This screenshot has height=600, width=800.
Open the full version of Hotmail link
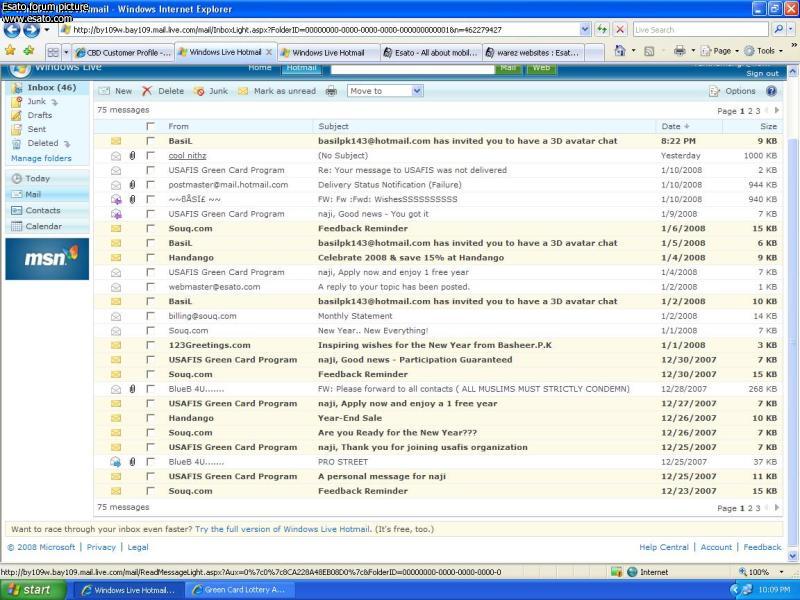282,529
